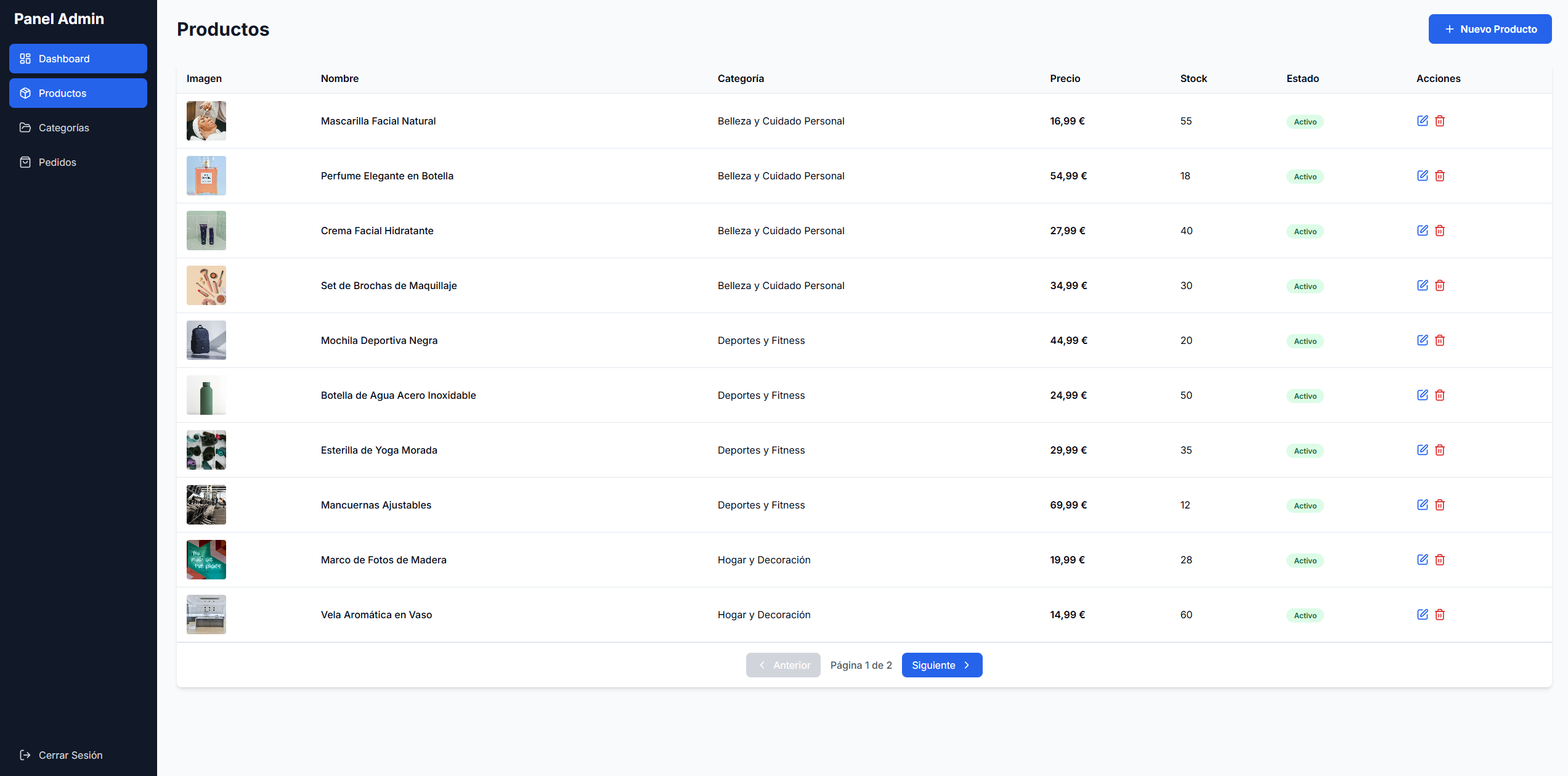Open the perfume bottle product thumbnail
Viewport: 1568px width, 776px height.
pyautogui.click(x=206, y=176)
